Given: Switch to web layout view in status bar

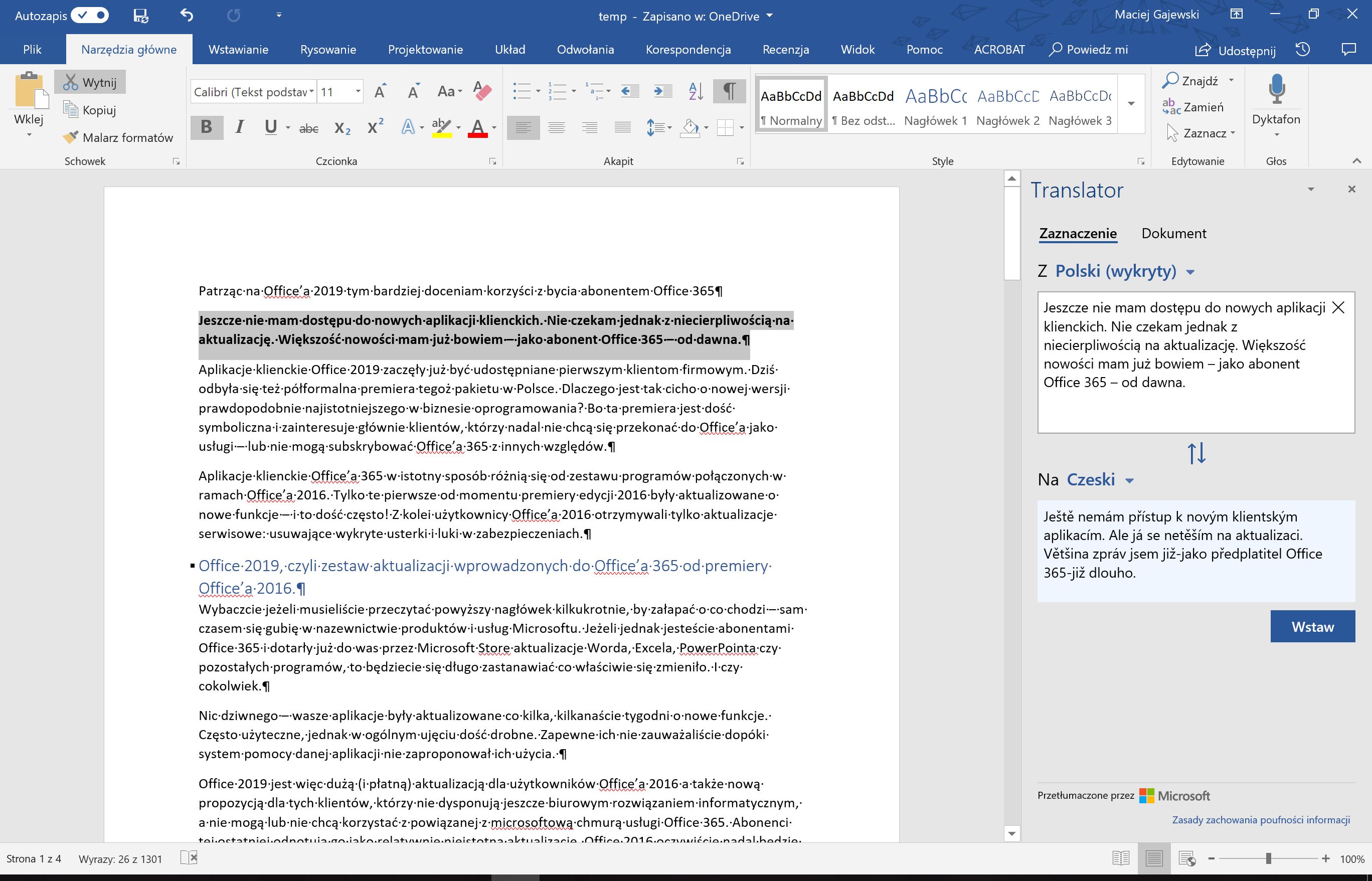Looking at the screenshot, I should tap(1187, 858).
